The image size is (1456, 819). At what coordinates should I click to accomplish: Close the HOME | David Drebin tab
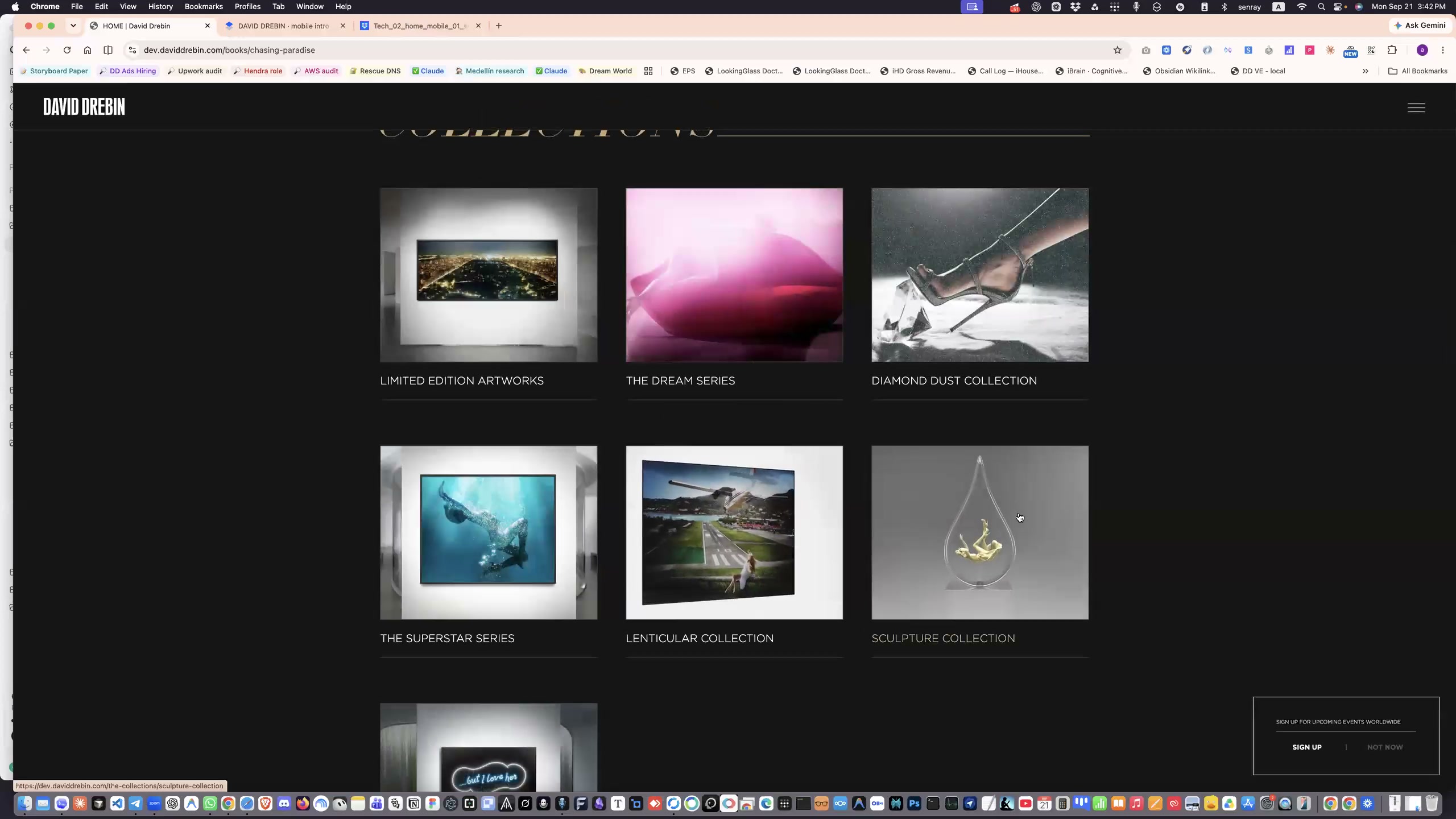(208, 26)
